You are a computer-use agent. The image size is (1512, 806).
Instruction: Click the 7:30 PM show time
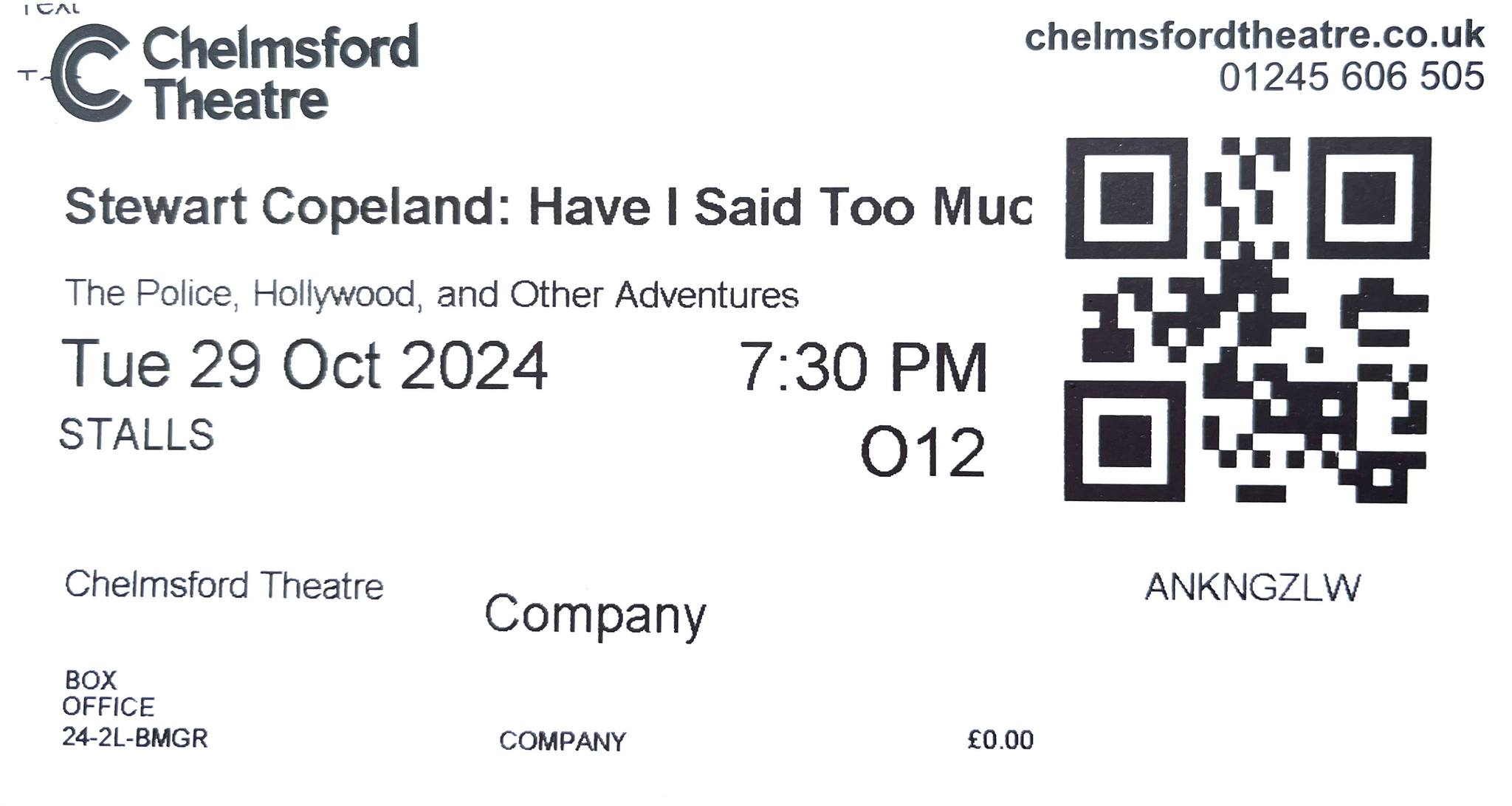[x=863, y=366]
